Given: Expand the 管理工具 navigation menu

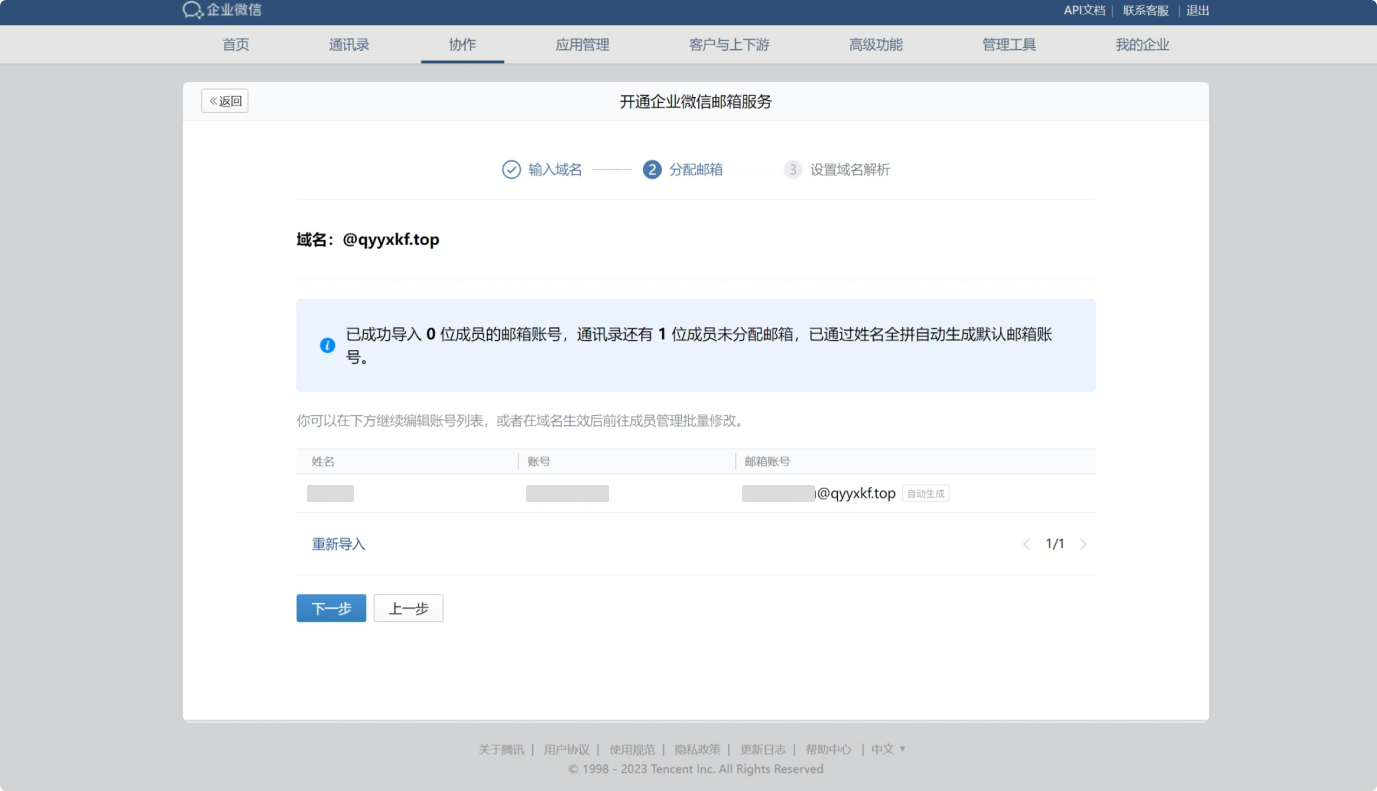Looking at the screenshot, I should coord(1009,44).
